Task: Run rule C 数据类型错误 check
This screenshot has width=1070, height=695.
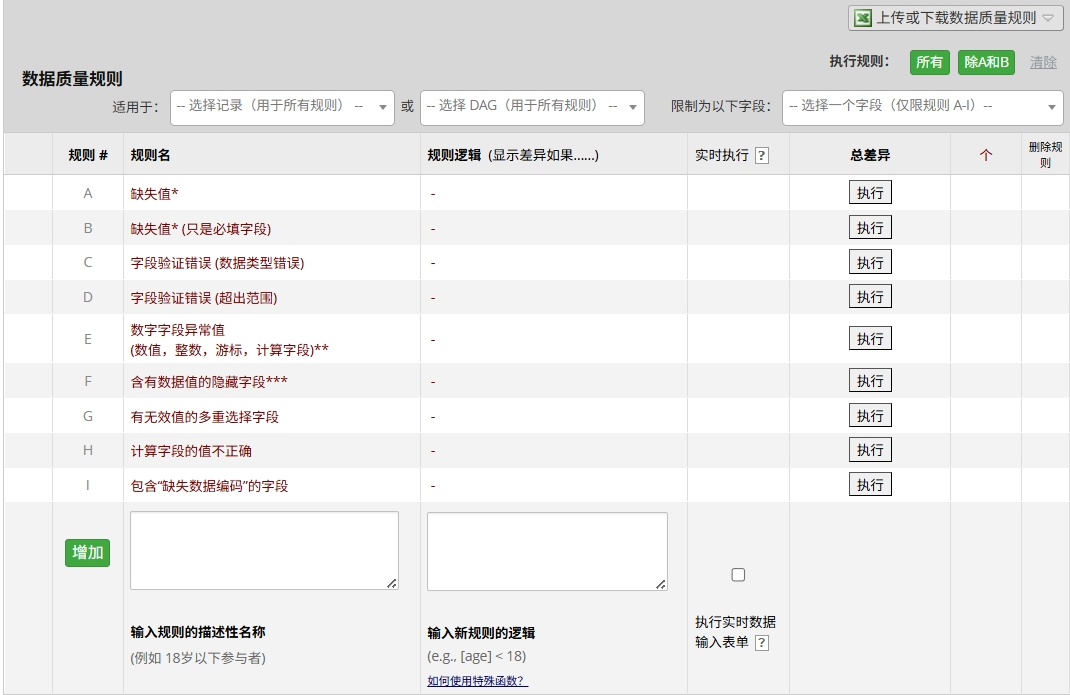Action: pos(870,262)
